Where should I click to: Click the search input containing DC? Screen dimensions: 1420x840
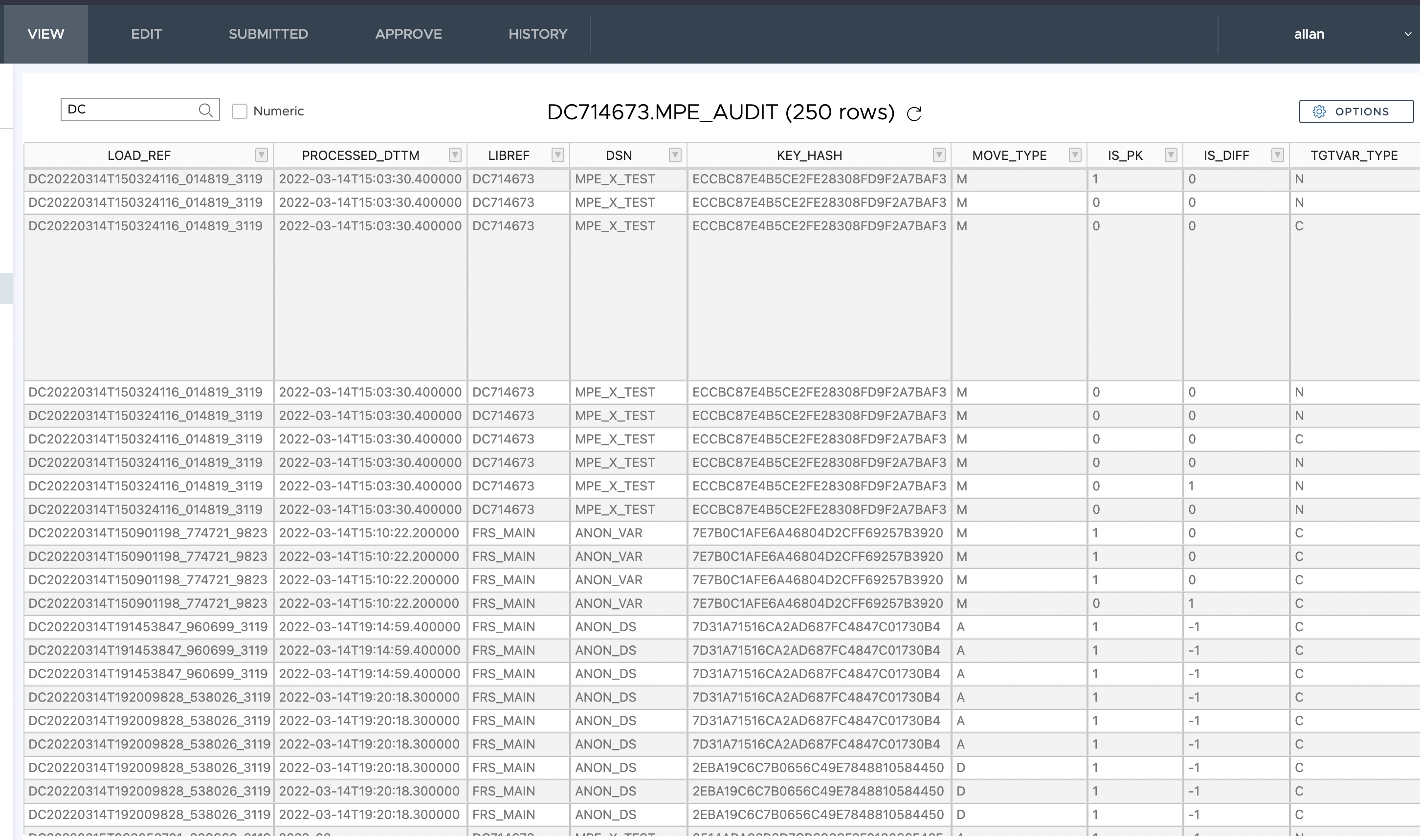click(130, 109)
